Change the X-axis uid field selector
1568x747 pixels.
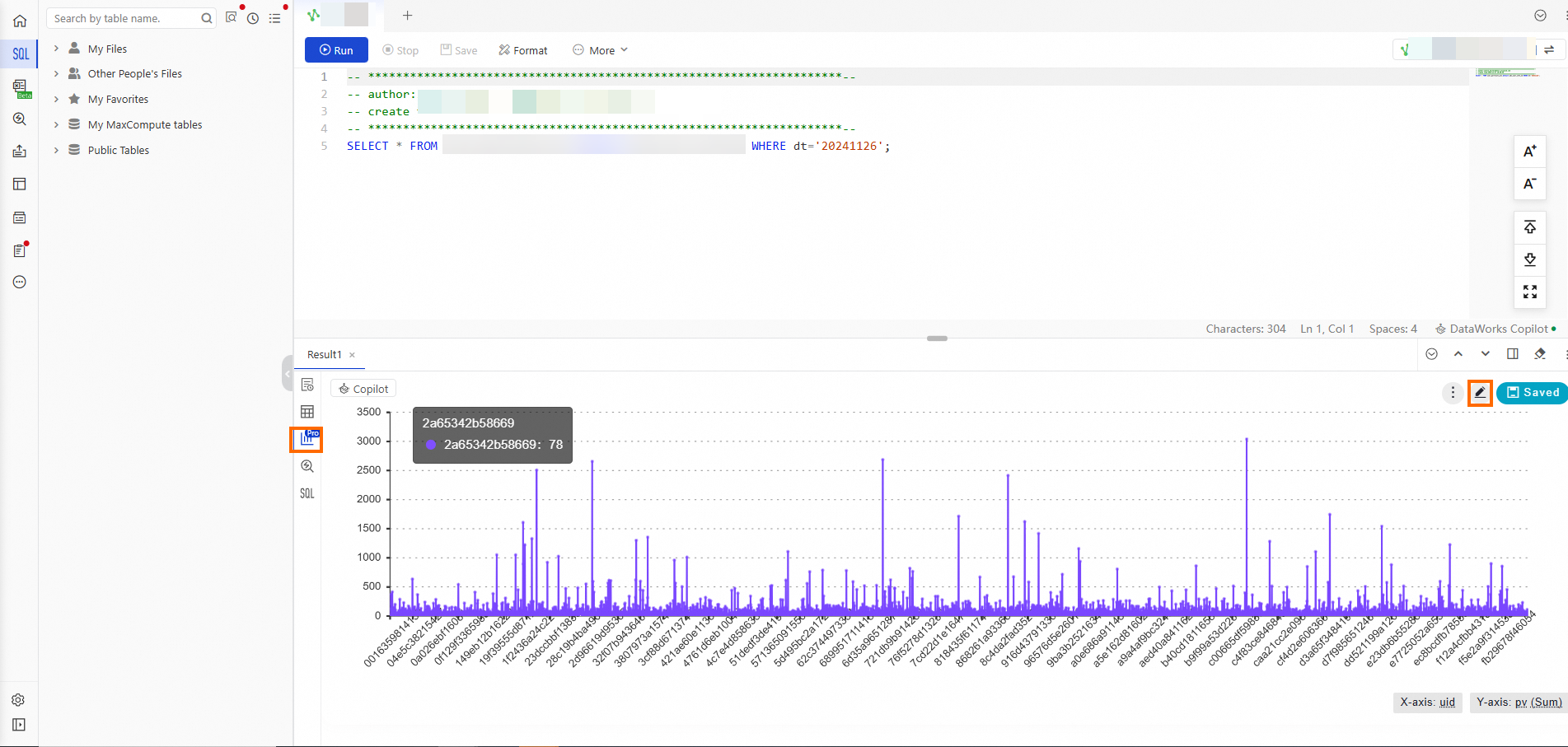point(1427,703)
